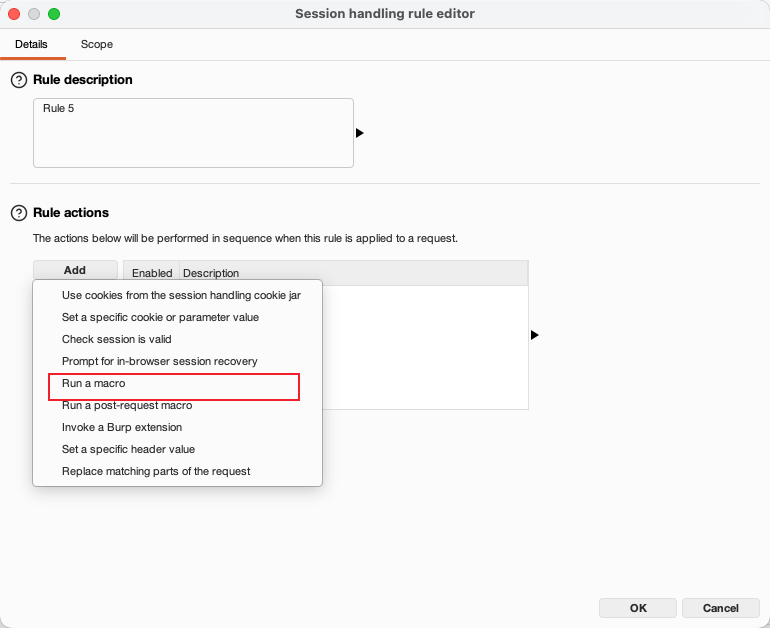Dismiss dialog with Cancel button

point(720,608)
